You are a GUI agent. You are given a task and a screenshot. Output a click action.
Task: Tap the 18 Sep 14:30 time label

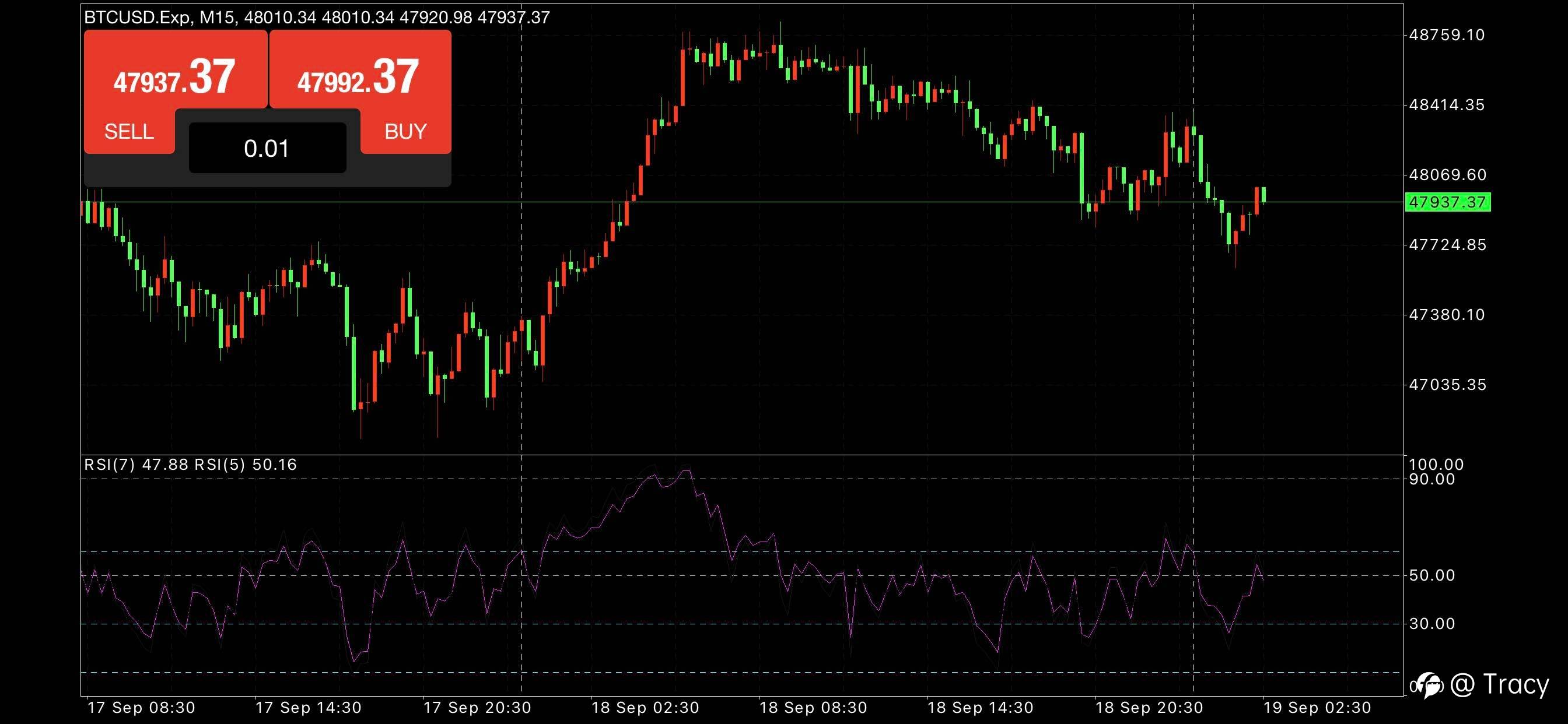(x=981, y=708)
